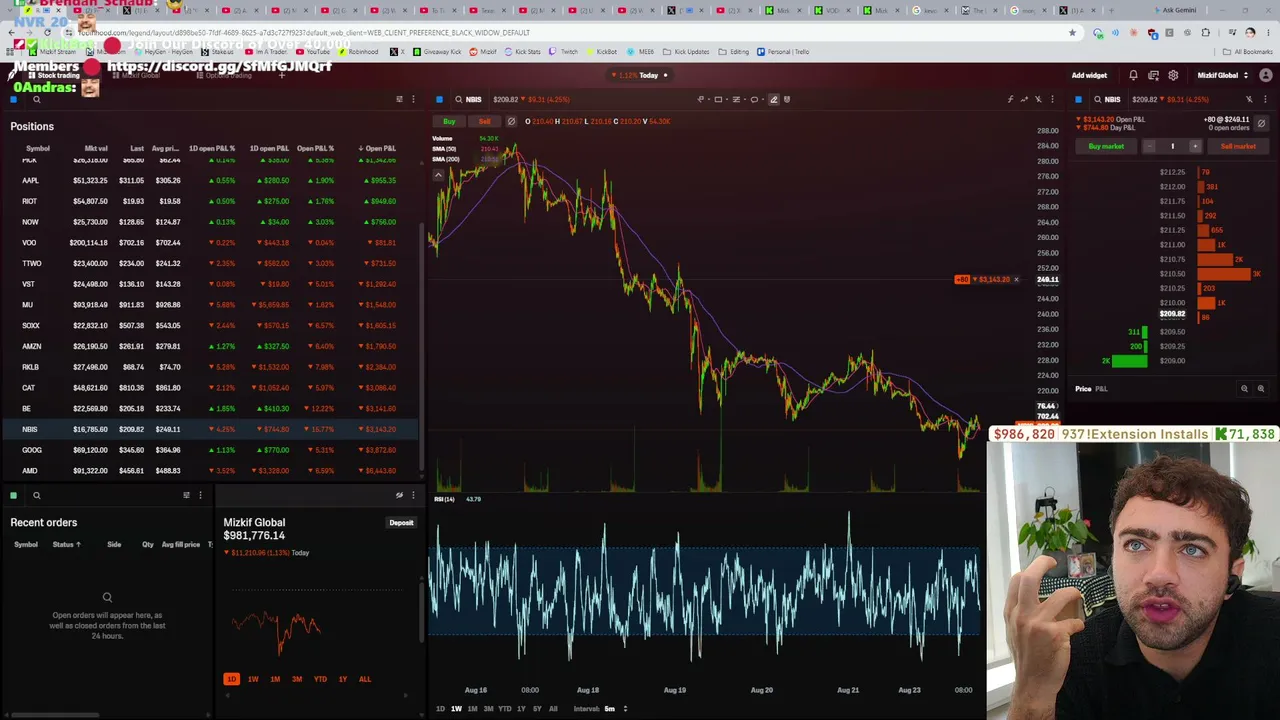Select the GOOG row in Positions
1280x720 pixels.
click(211, 450)
